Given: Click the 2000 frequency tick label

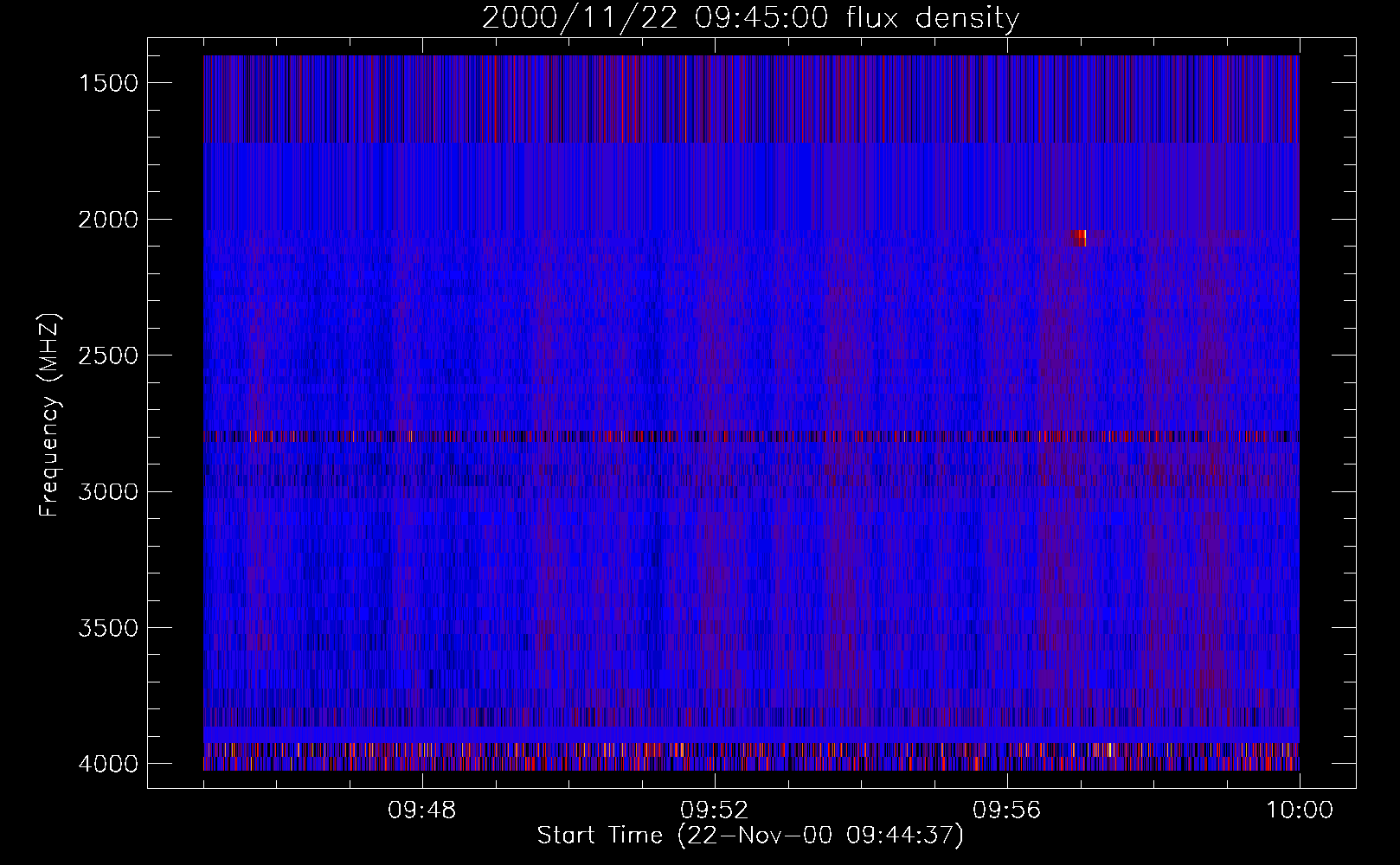Looking at the screenshot, I should (x=108, y=220).
